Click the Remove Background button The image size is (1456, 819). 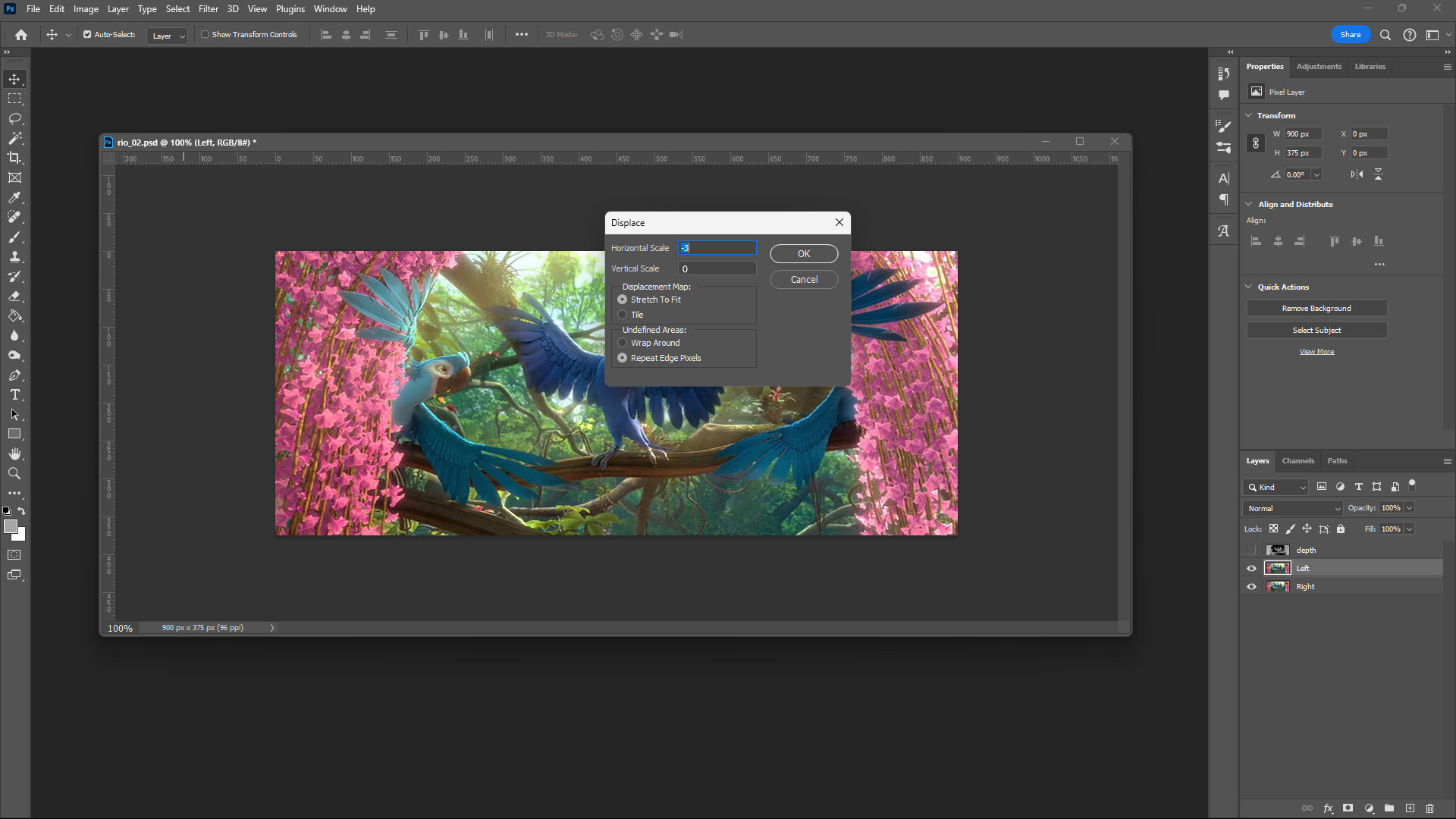[x=1316, y=309]
